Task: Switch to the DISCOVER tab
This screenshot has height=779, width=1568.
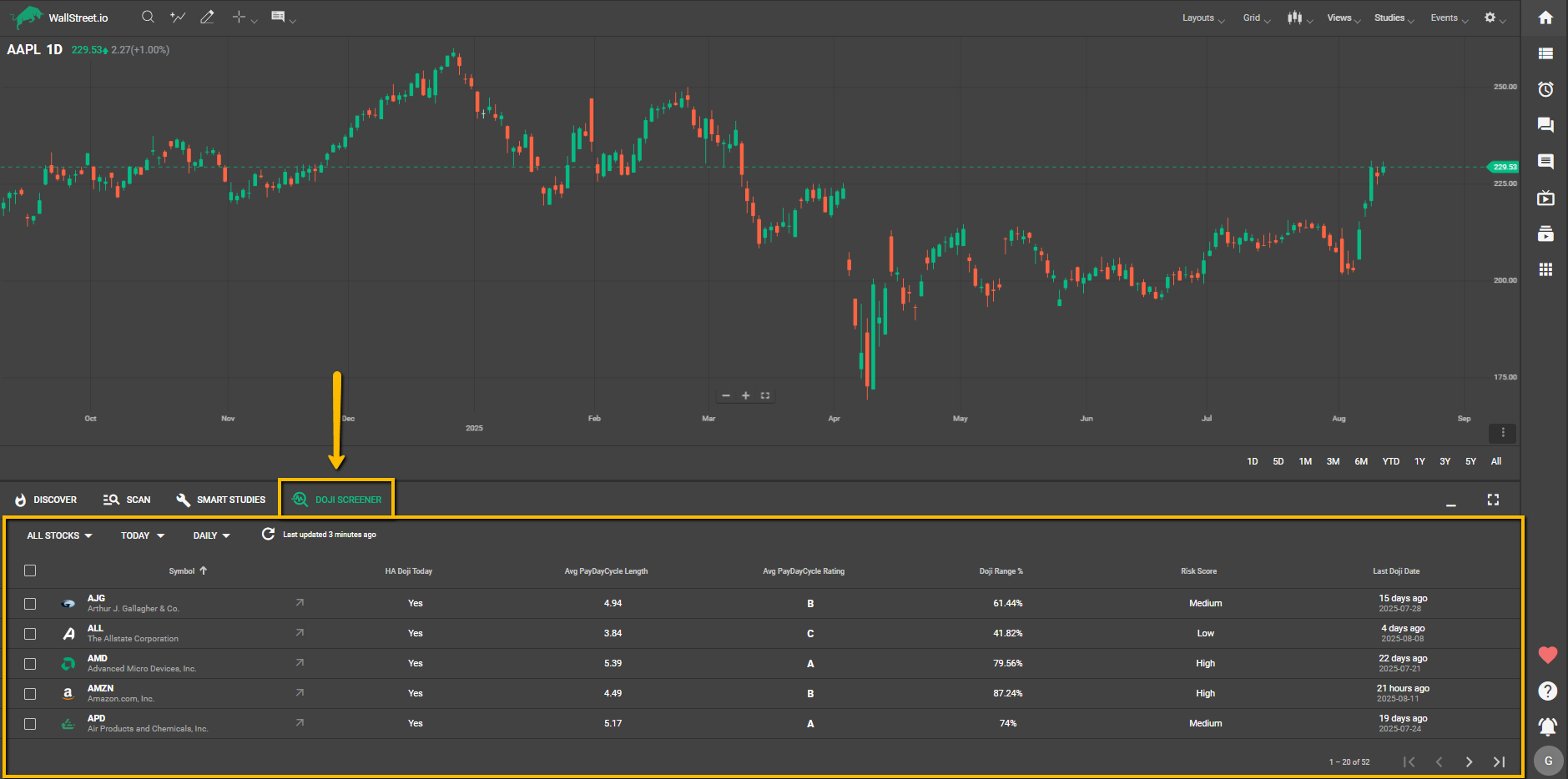Action: pos(47,500)
